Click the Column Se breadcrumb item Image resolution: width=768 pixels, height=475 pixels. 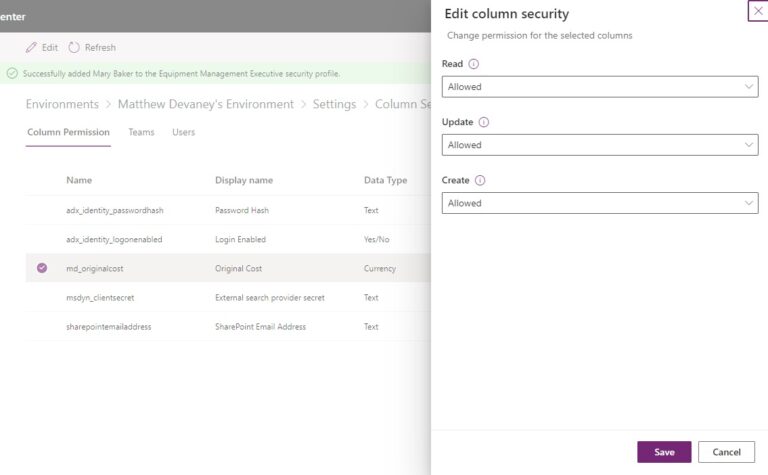[x=403, y=104]
